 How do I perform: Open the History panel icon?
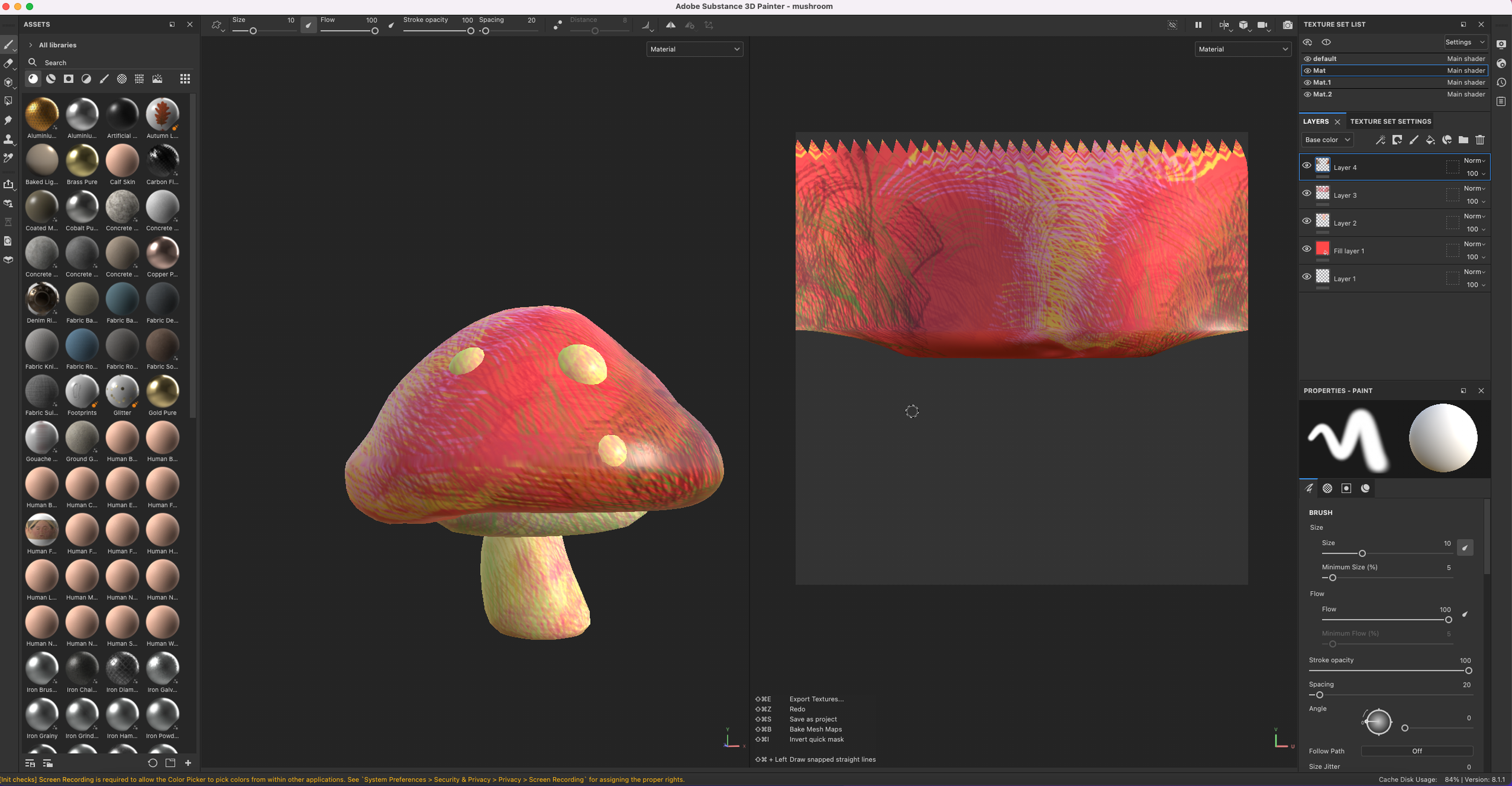tap(1501, 83)
